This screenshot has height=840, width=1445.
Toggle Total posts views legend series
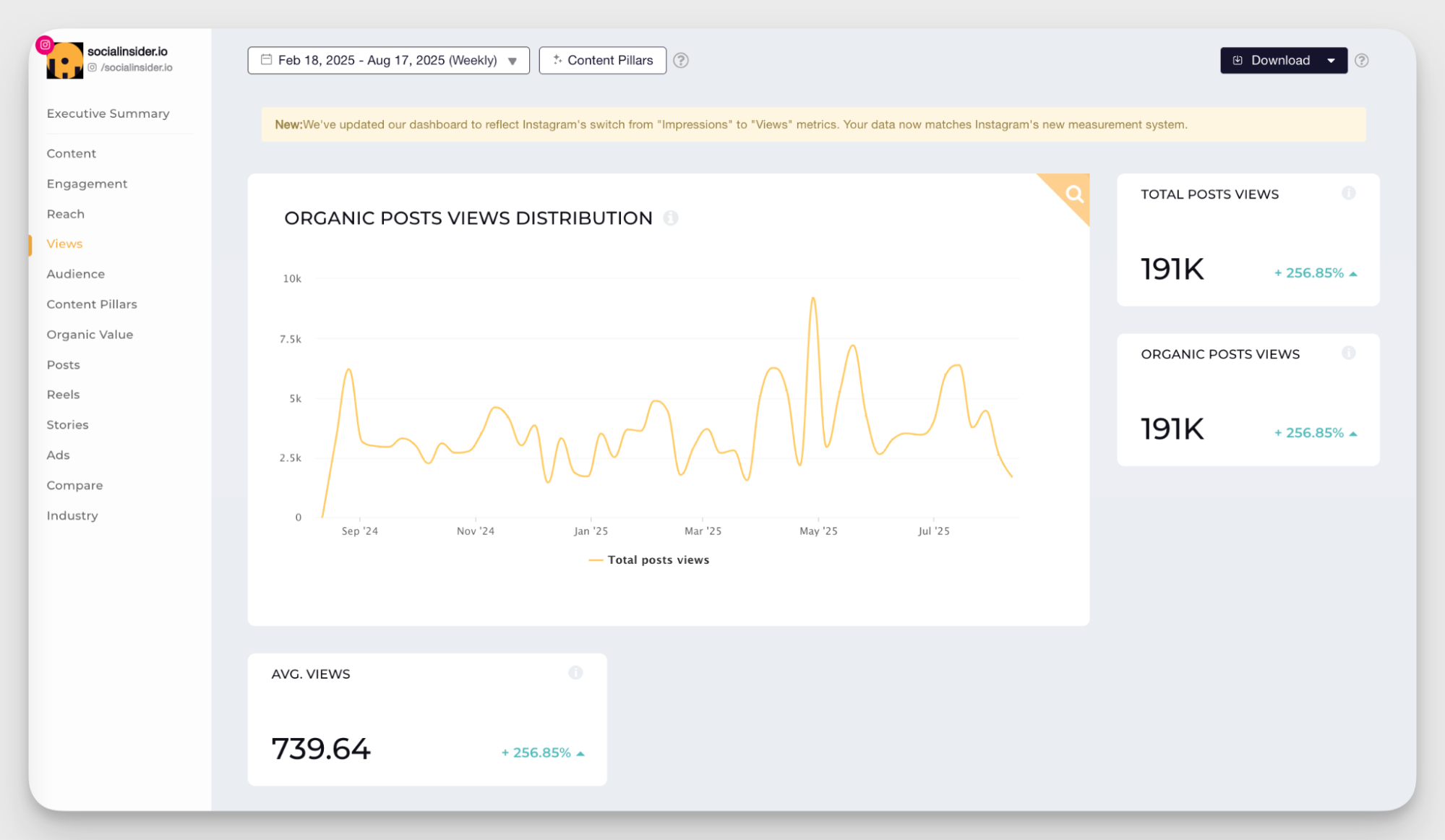[658, 560]
